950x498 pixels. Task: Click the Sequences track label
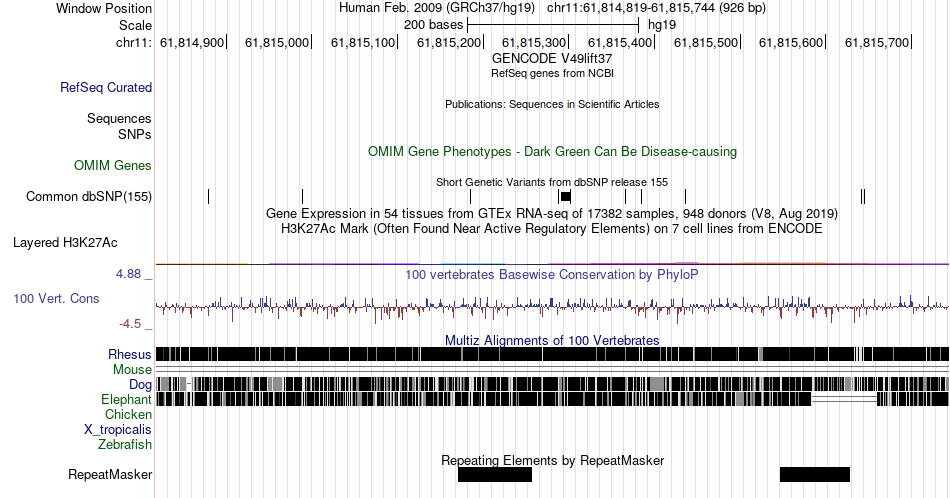click(x=119, y=119)
